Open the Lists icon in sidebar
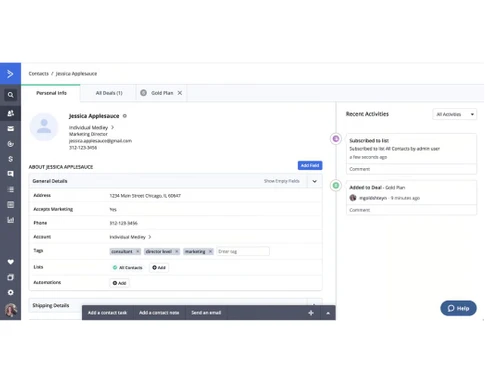 click(x=10, y=189)
